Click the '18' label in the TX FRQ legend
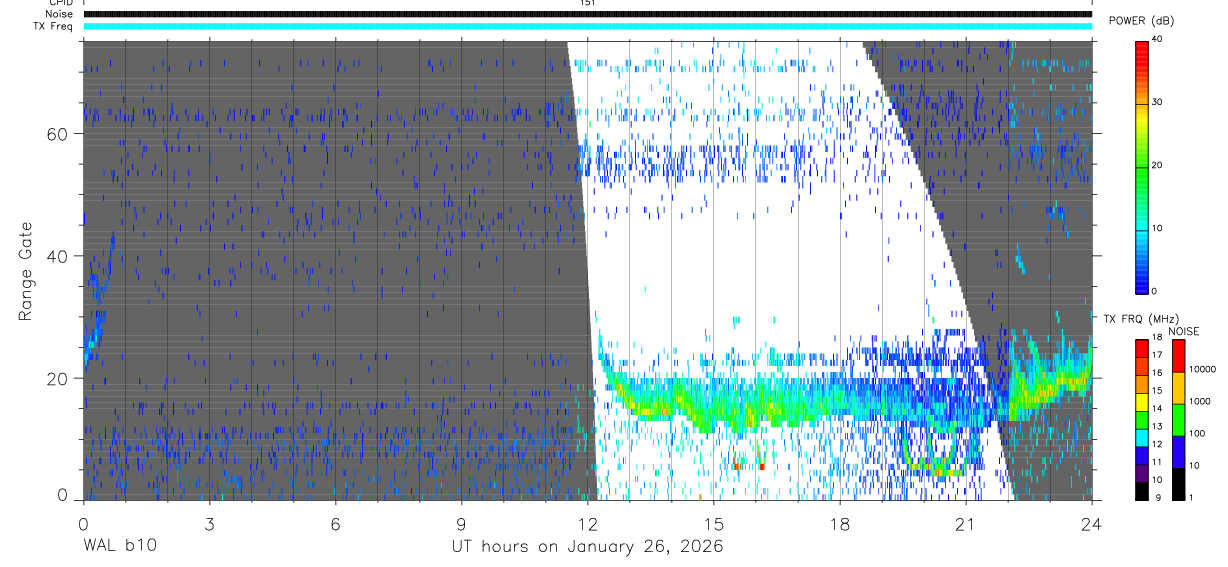 (1157, 338)
